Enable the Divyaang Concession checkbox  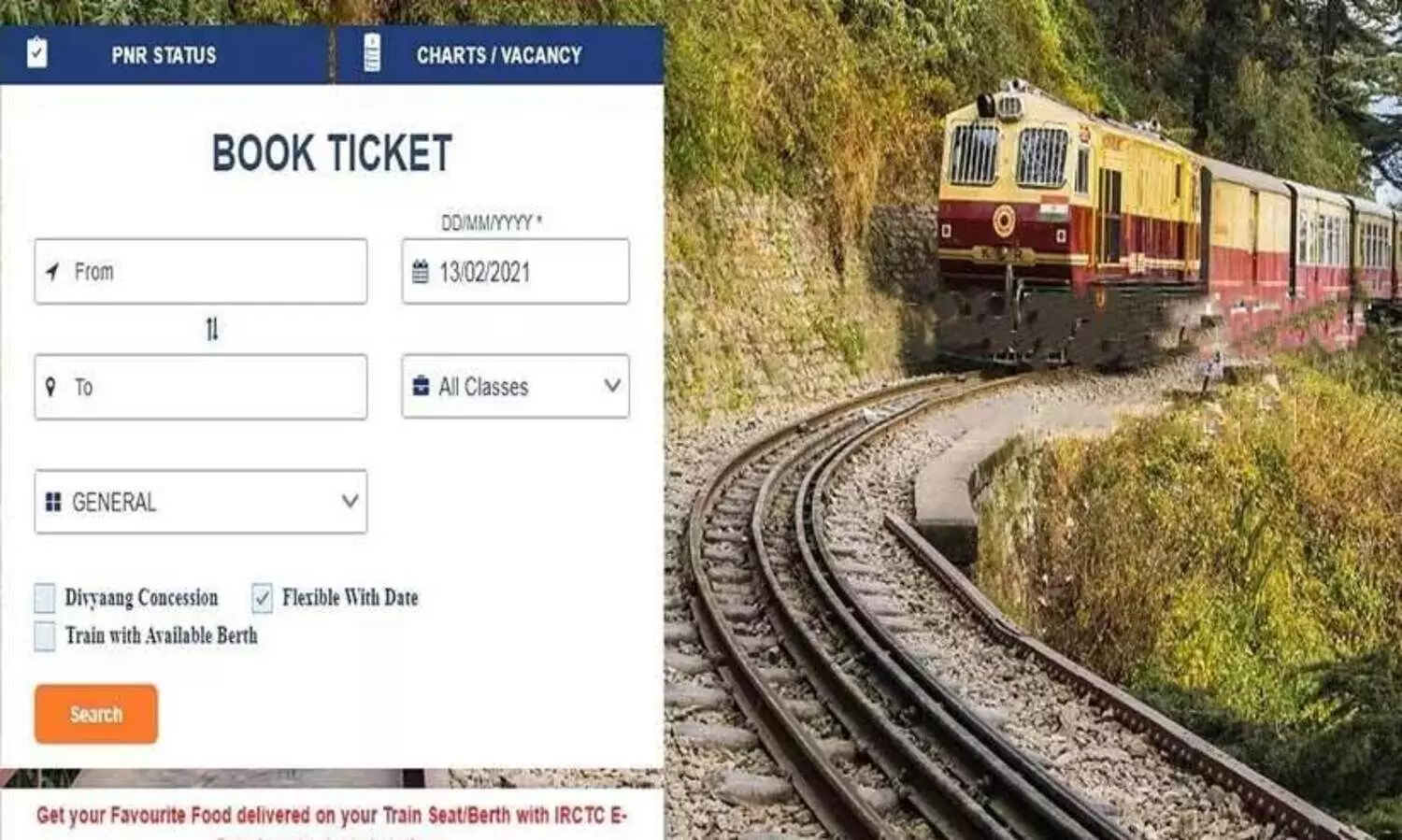tap(45, 598)
